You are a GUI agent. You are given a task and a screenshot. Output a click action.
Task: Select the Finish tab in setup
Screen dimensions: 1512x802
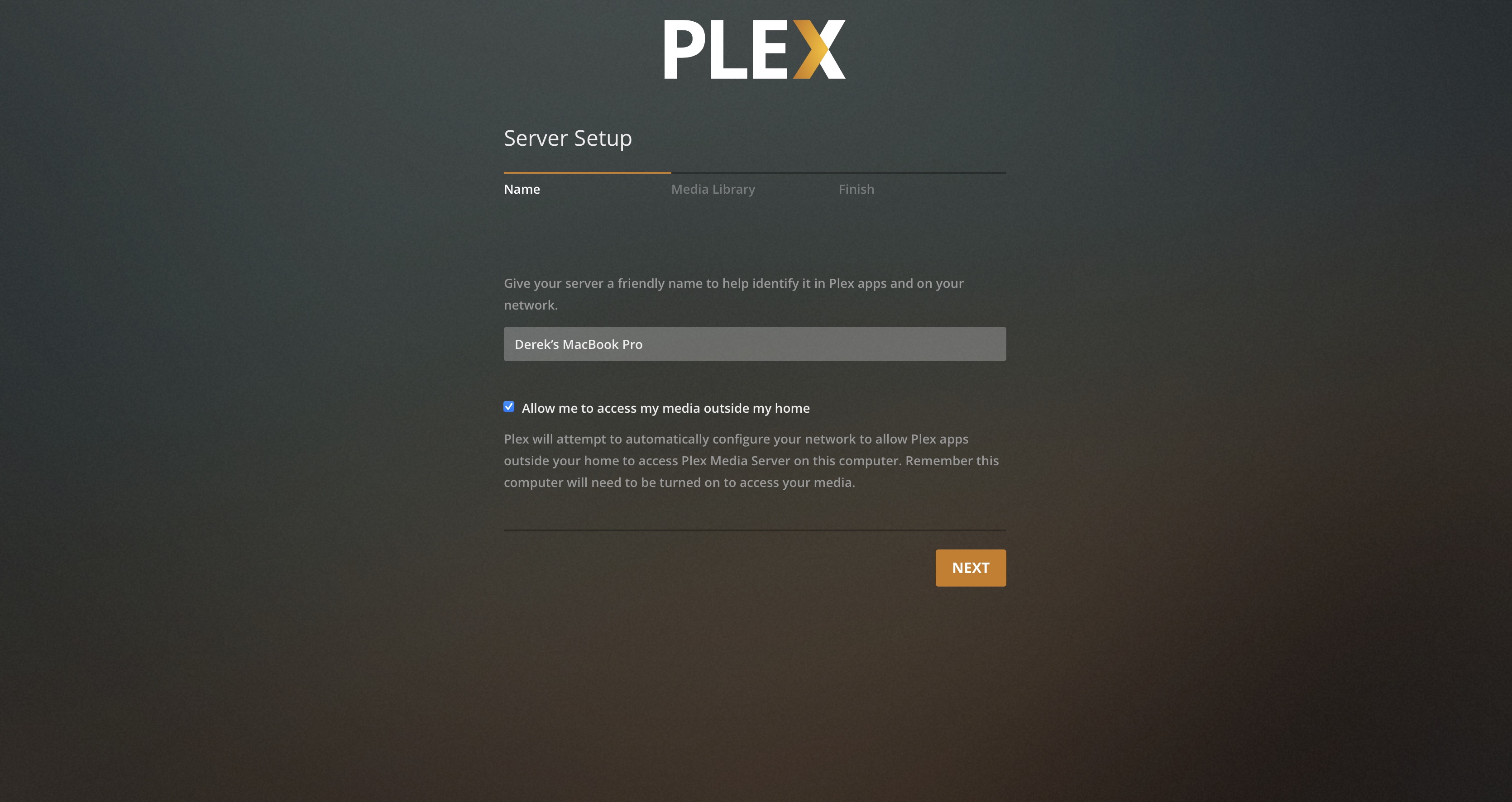(x=856, y=189)
